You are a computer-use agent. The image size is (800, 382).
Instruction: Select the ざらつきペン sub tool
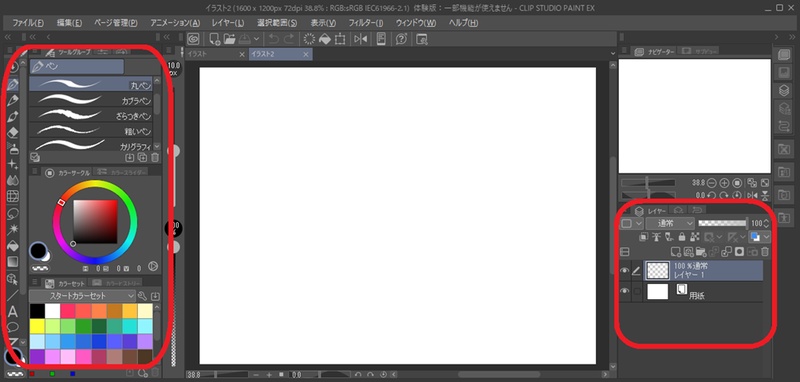[x=91, y=115]
